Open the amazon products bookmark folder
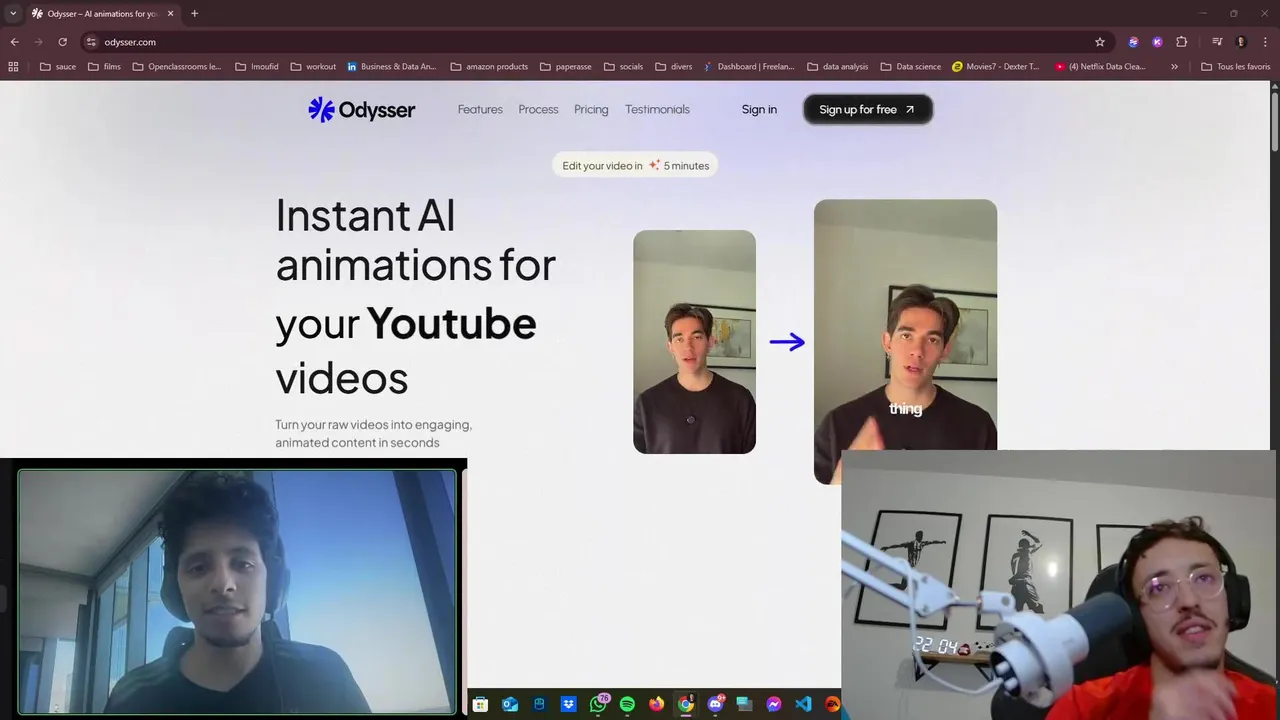Viewport: 1280px width, 720px height. point(489,67)
